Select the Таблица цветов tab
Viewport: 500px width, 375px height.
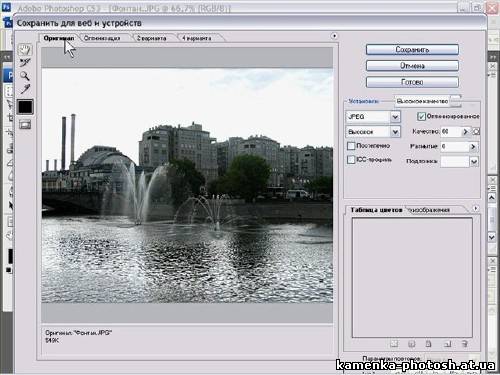pyautogui.click(x=376, y=210)
